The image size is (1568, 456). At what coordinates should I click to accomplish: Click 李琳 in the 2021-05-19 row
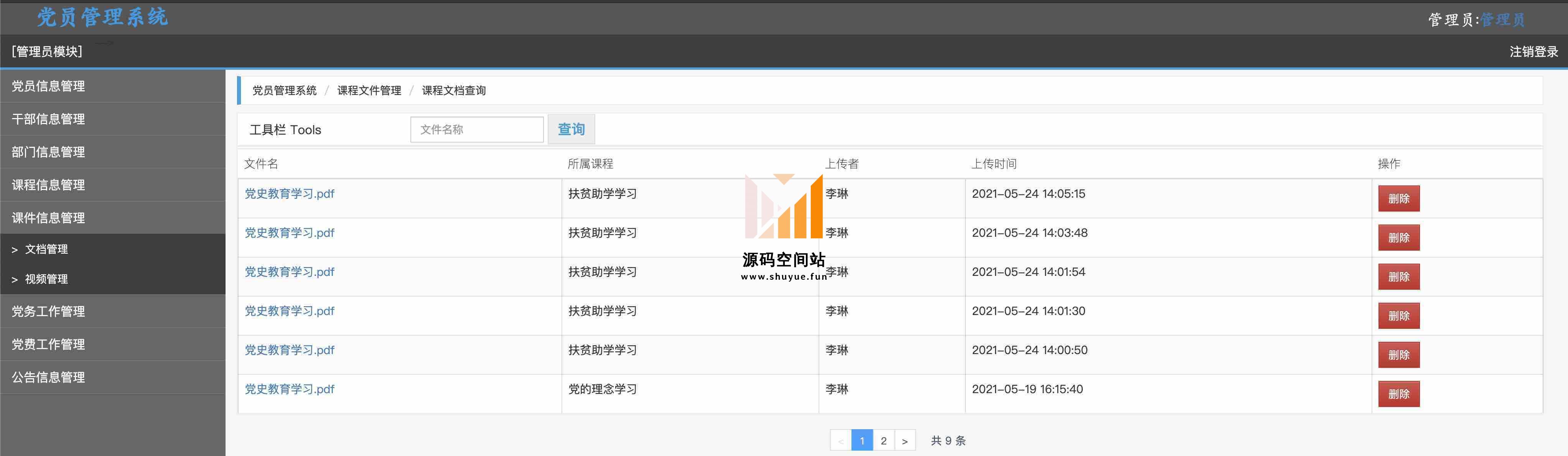(837, 389)
